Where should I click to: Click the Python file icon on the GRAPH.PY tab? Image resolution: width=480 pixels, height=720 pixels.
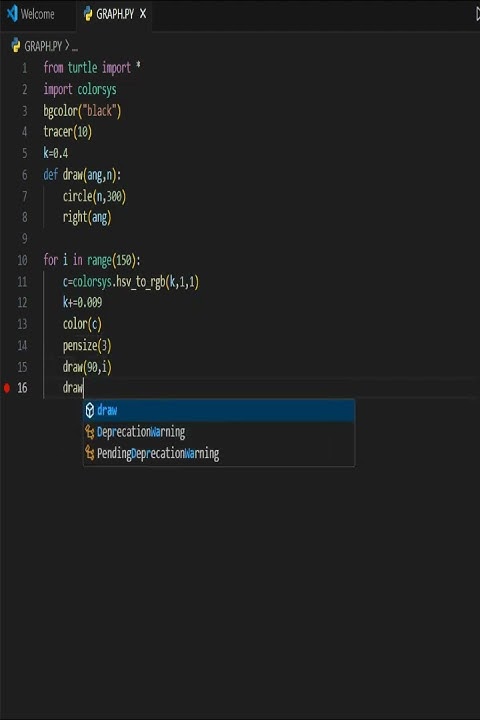click(x=88, y=14)
